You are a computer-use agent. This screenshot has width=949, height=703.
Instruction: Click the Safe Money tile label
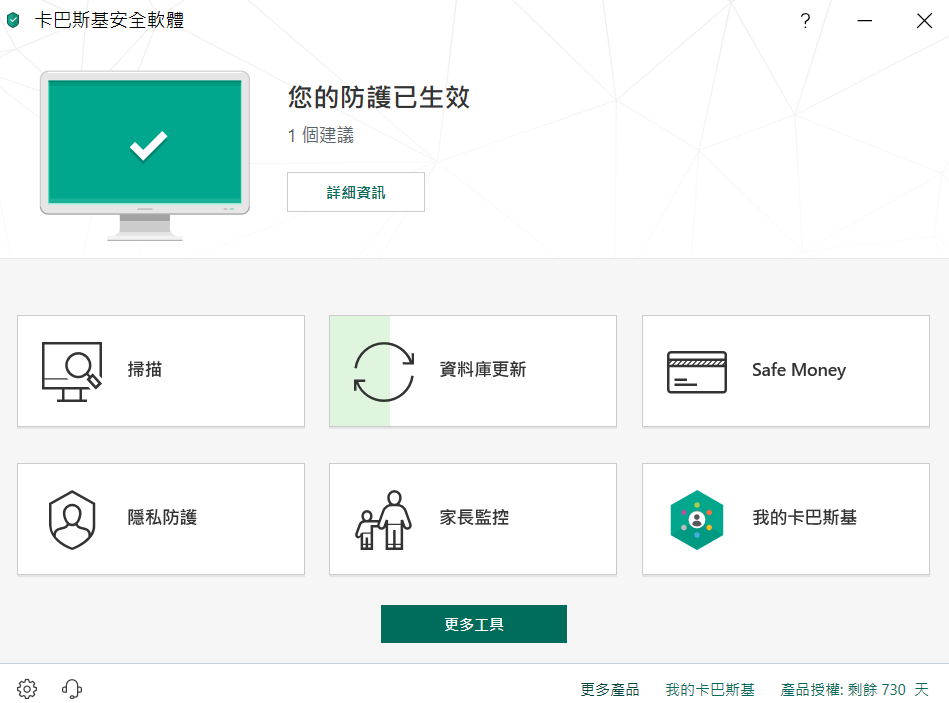[799, 370]
